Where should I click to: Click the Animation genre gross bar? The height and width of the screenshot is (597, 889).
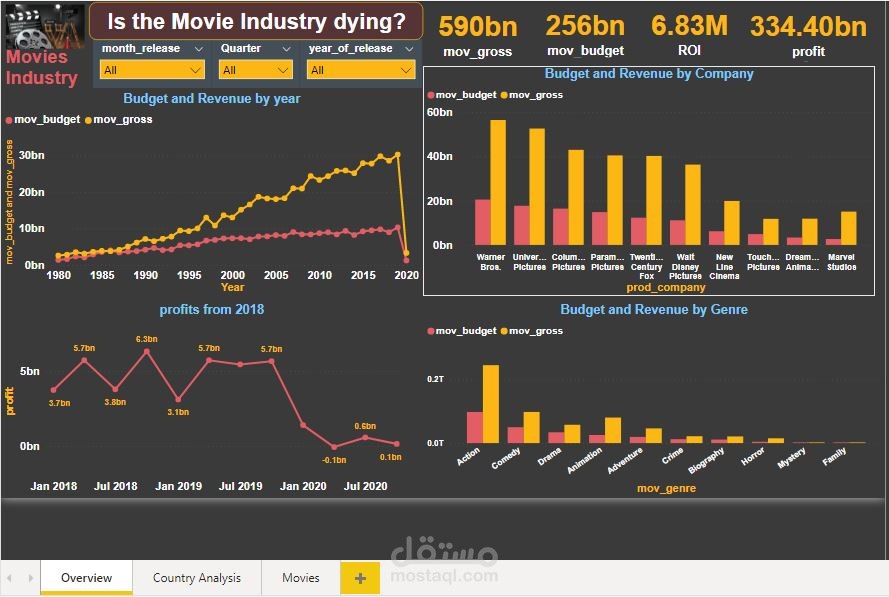coord(613,430)
